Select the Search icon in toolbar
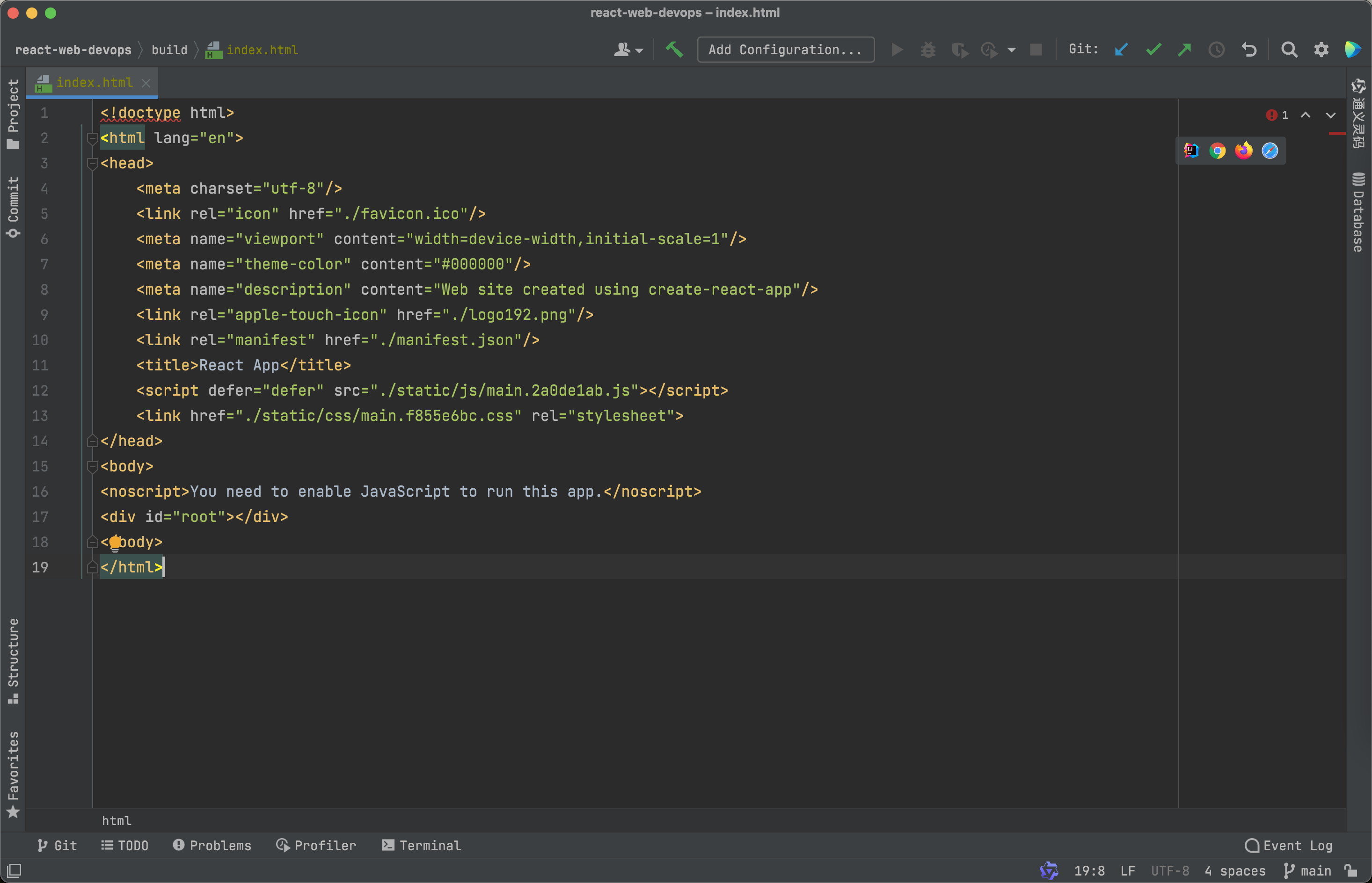The image size is (1372, 883). [x=1290, y=50]
